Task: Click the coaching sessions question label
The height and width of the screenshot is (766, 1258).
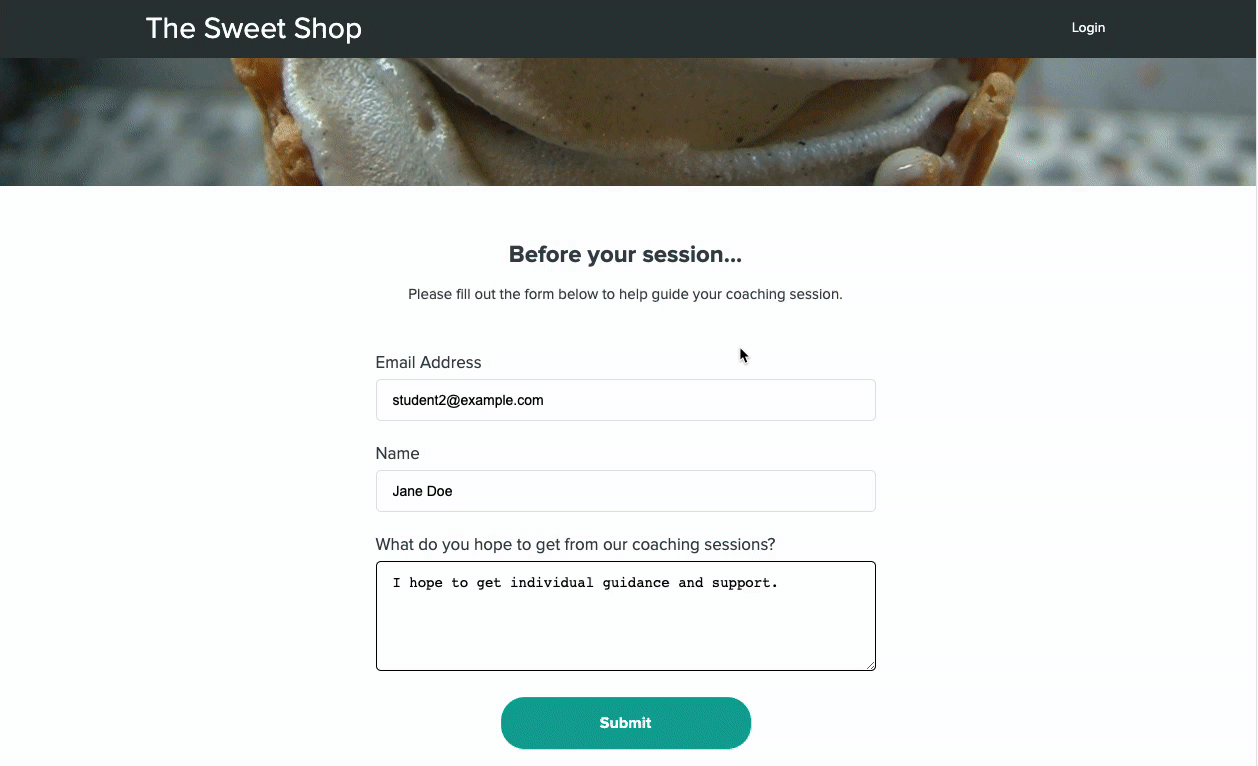Action: pos(575,545)
